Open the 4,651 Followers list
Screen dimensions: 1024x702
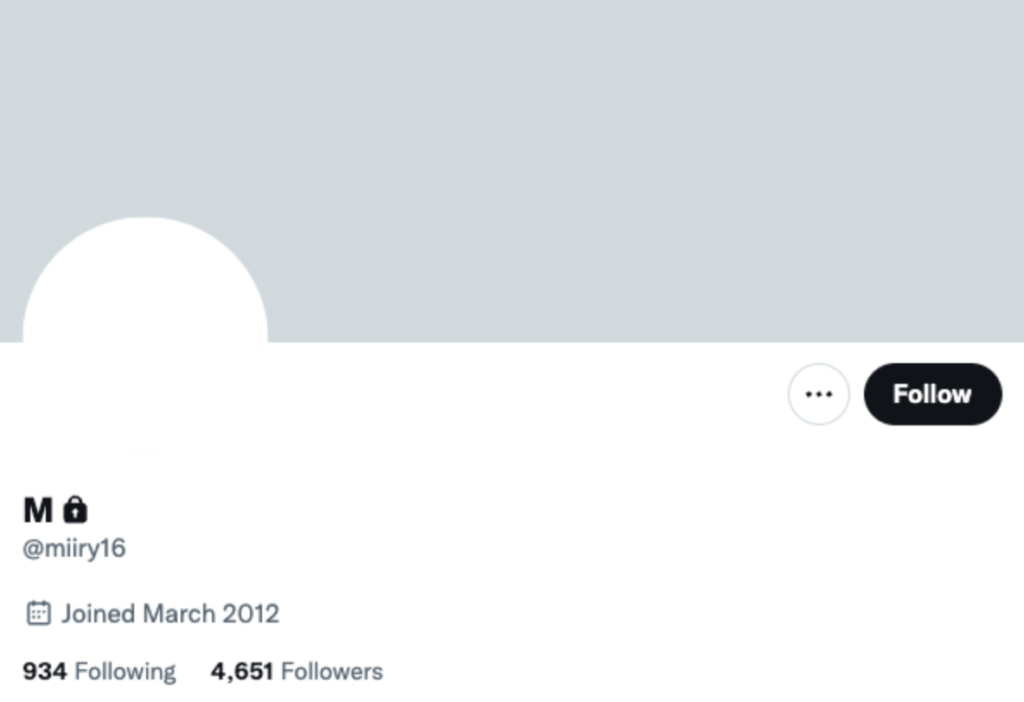pos(296,671)
